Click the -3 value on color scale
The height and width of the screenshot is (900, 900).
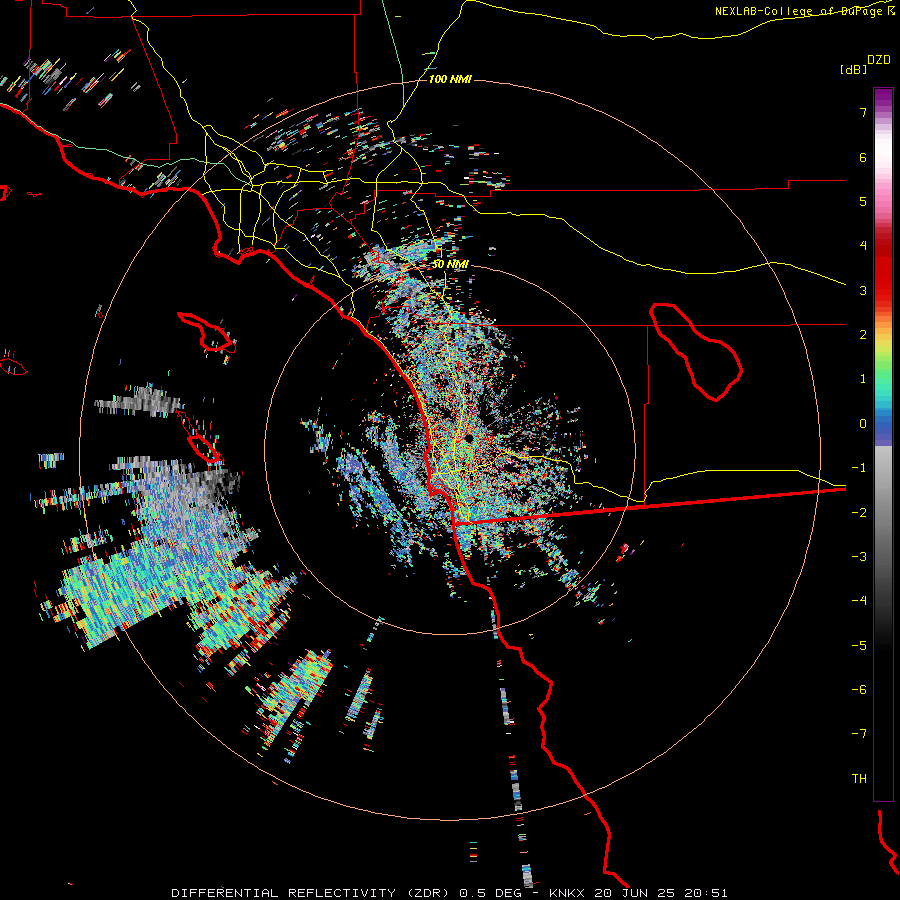coord(859,557)
